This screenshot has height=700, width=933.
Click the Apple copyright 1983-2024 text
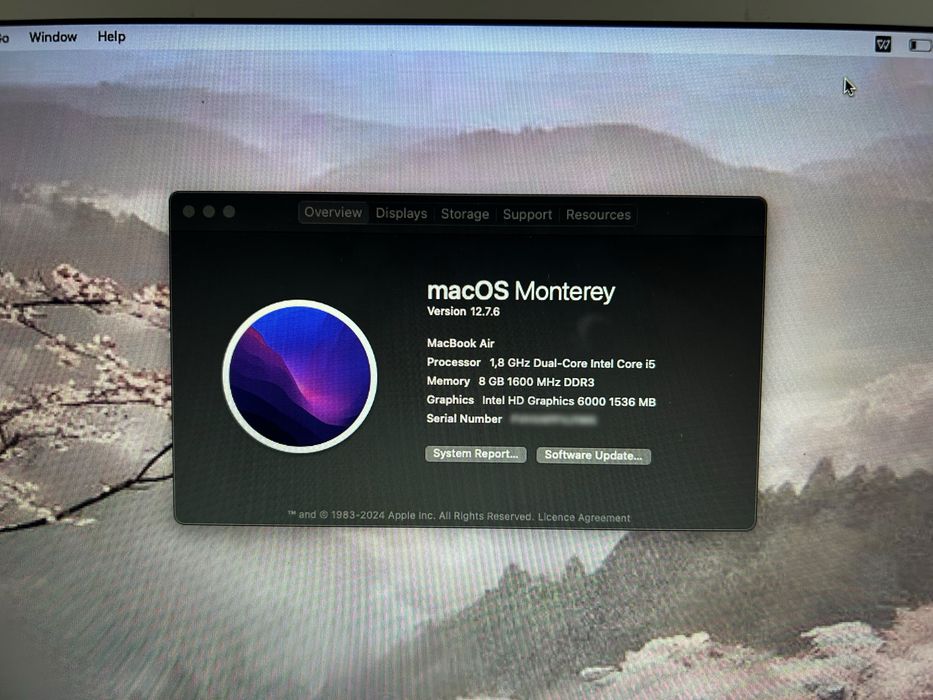(411, 515)
